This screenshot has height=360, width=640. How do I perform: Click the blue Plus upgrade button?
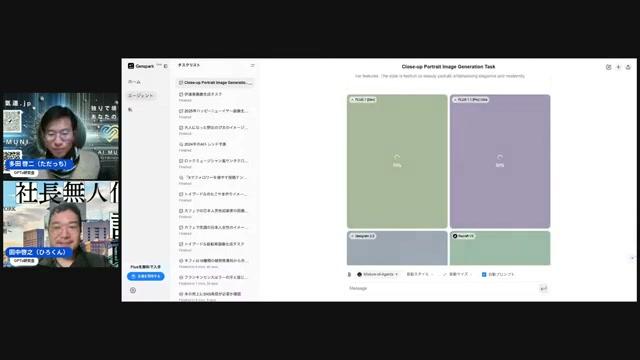coord(146,276)
